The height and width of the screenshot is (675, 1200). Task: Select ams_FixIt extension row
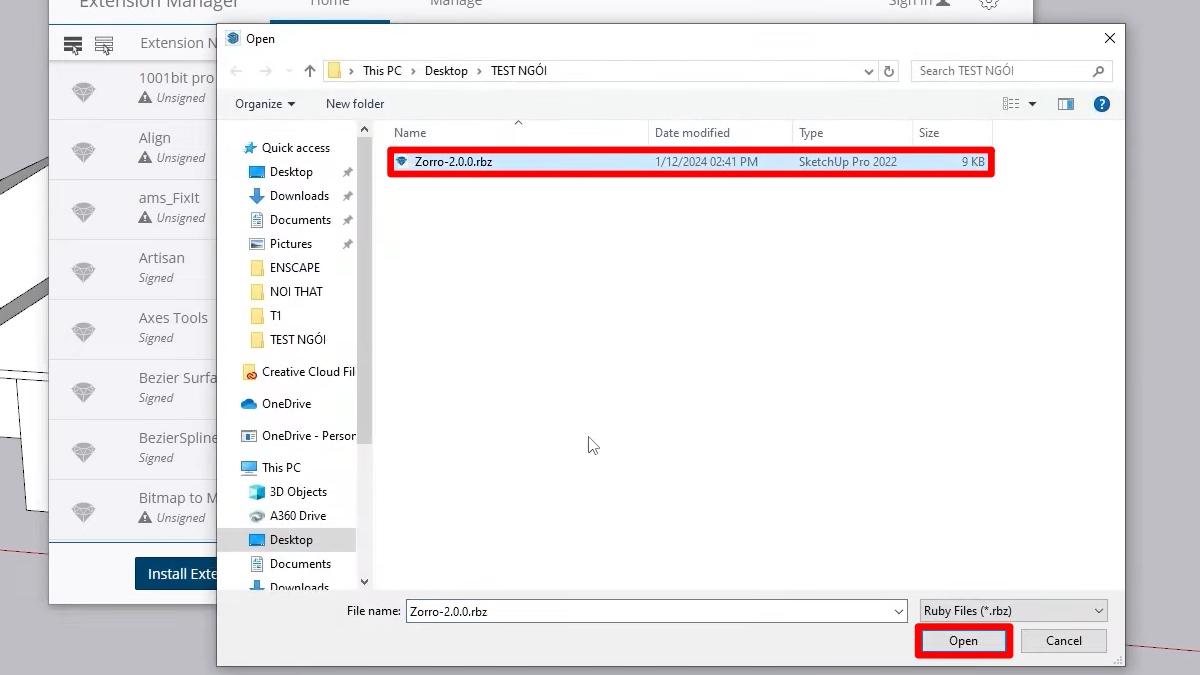click(133, 210)
